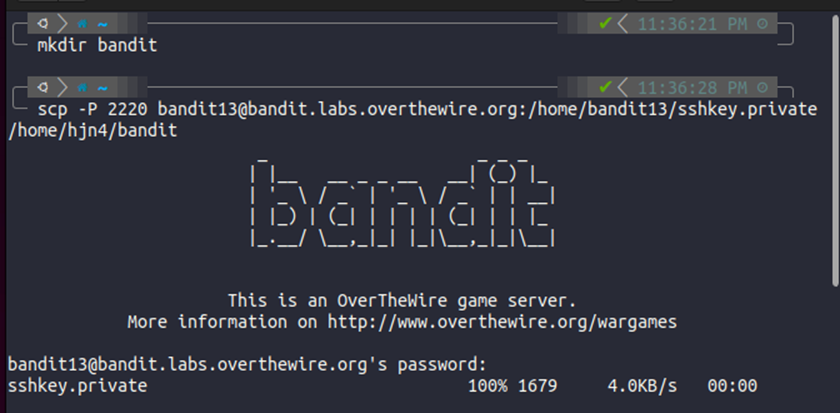Click the Ubuntu logo icon in the second prompt

43,87
